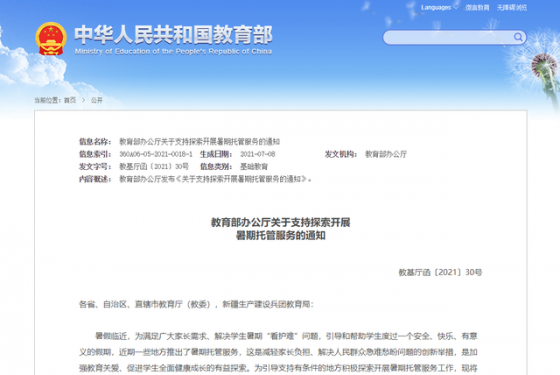Click the title's second line 暑期托管服务的通知
The image size is (560, 375).
(x=280, y=236)
